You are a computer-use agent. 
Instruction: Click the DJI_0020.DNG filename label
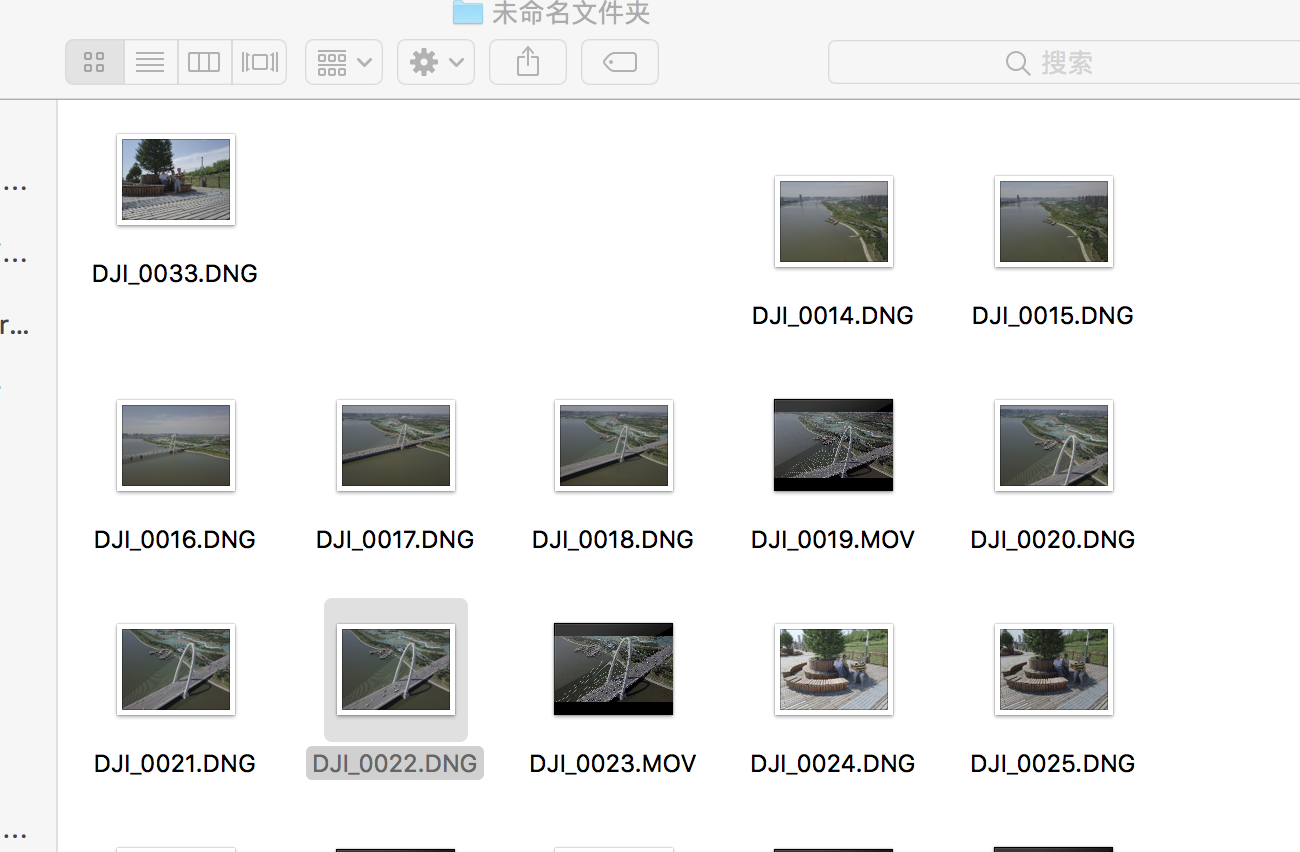click(1052, 540)
